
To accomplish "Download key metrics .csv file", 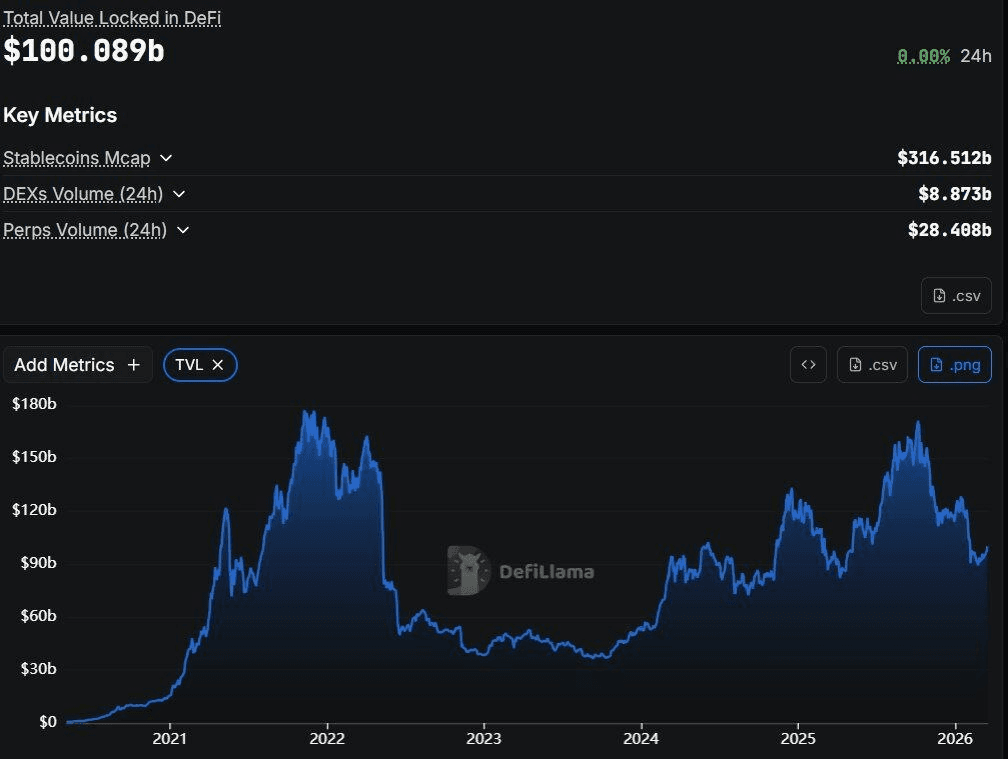I will pyautogui.click(x=956, y=295).
